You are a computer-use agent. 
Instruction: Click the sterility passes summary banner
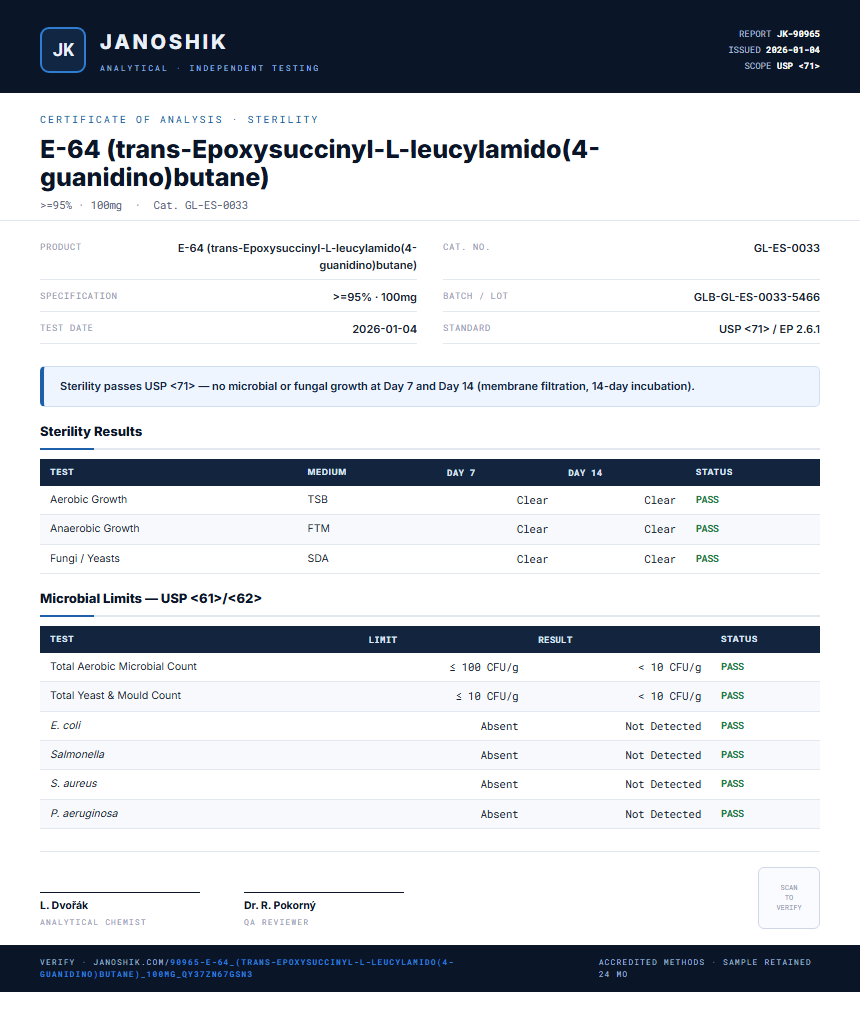pos(429,386)
